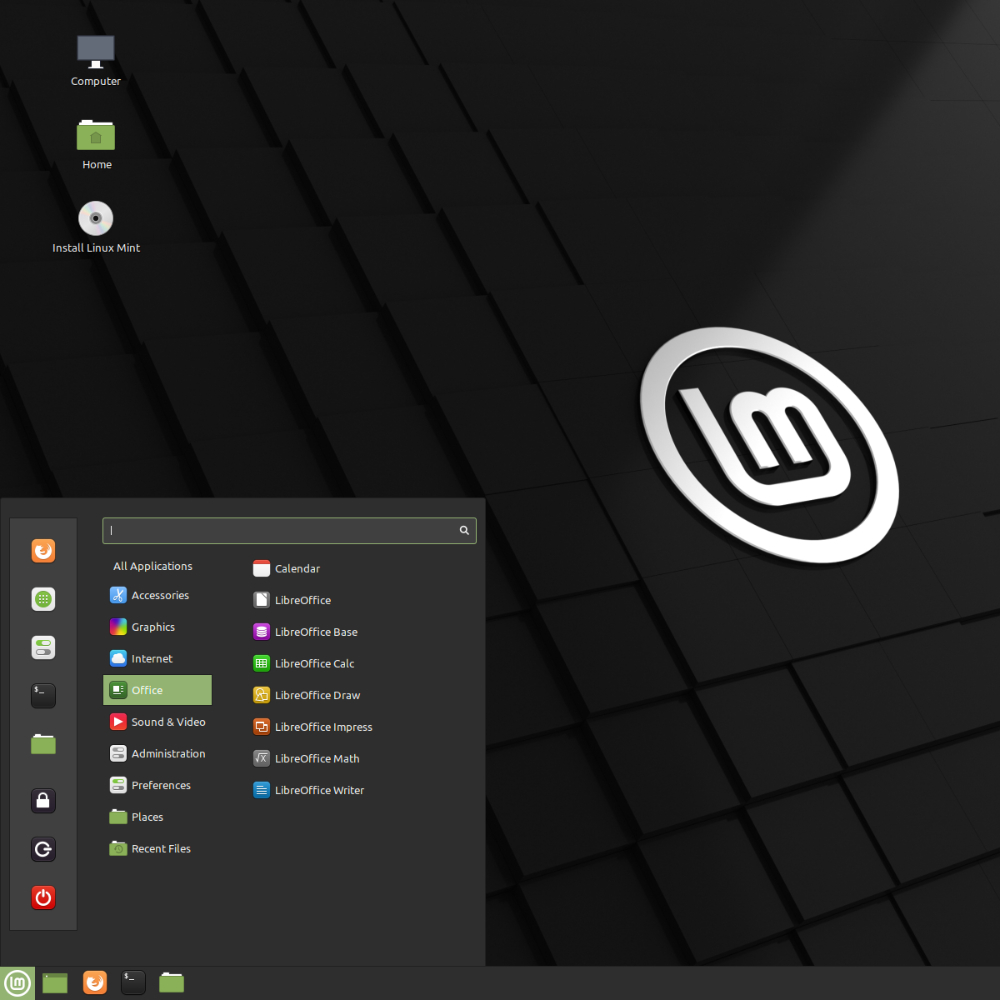Image resolution: width=1000 pixels, height=1000 pixels.
Task: Click the 'LibreOffice Math' label text
Action: [x=317, y=758]
